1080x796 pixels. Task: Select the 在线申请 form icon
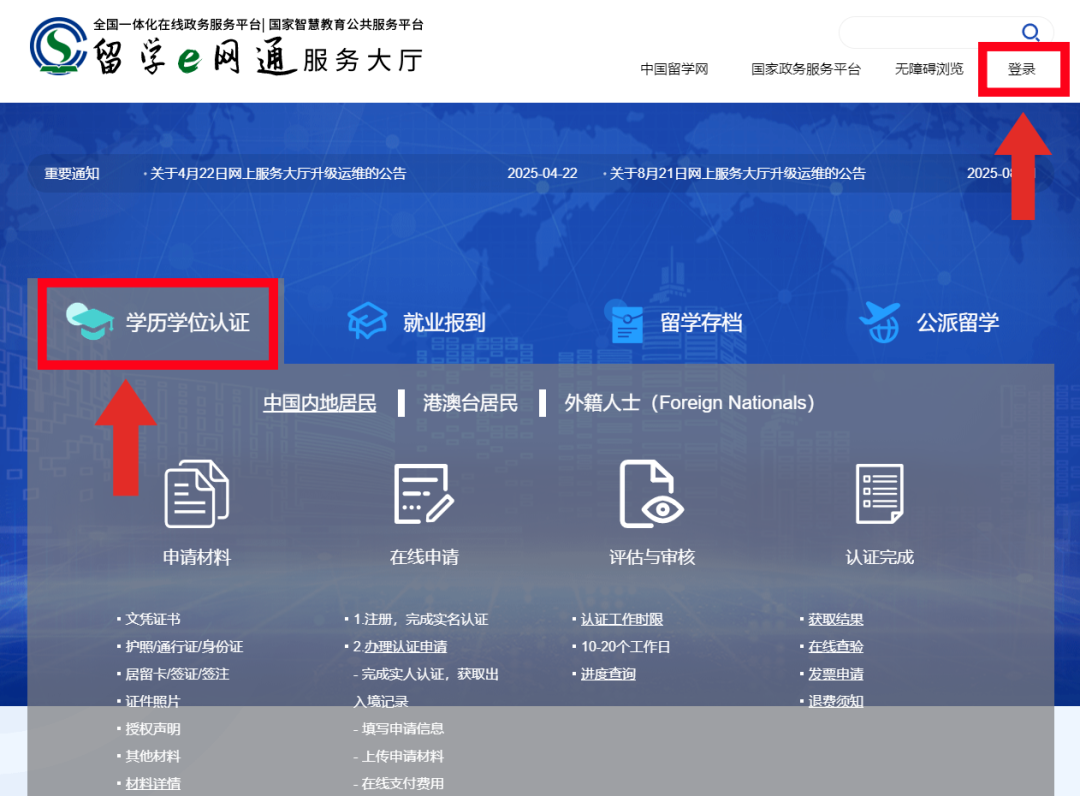[x=421, y=493]
